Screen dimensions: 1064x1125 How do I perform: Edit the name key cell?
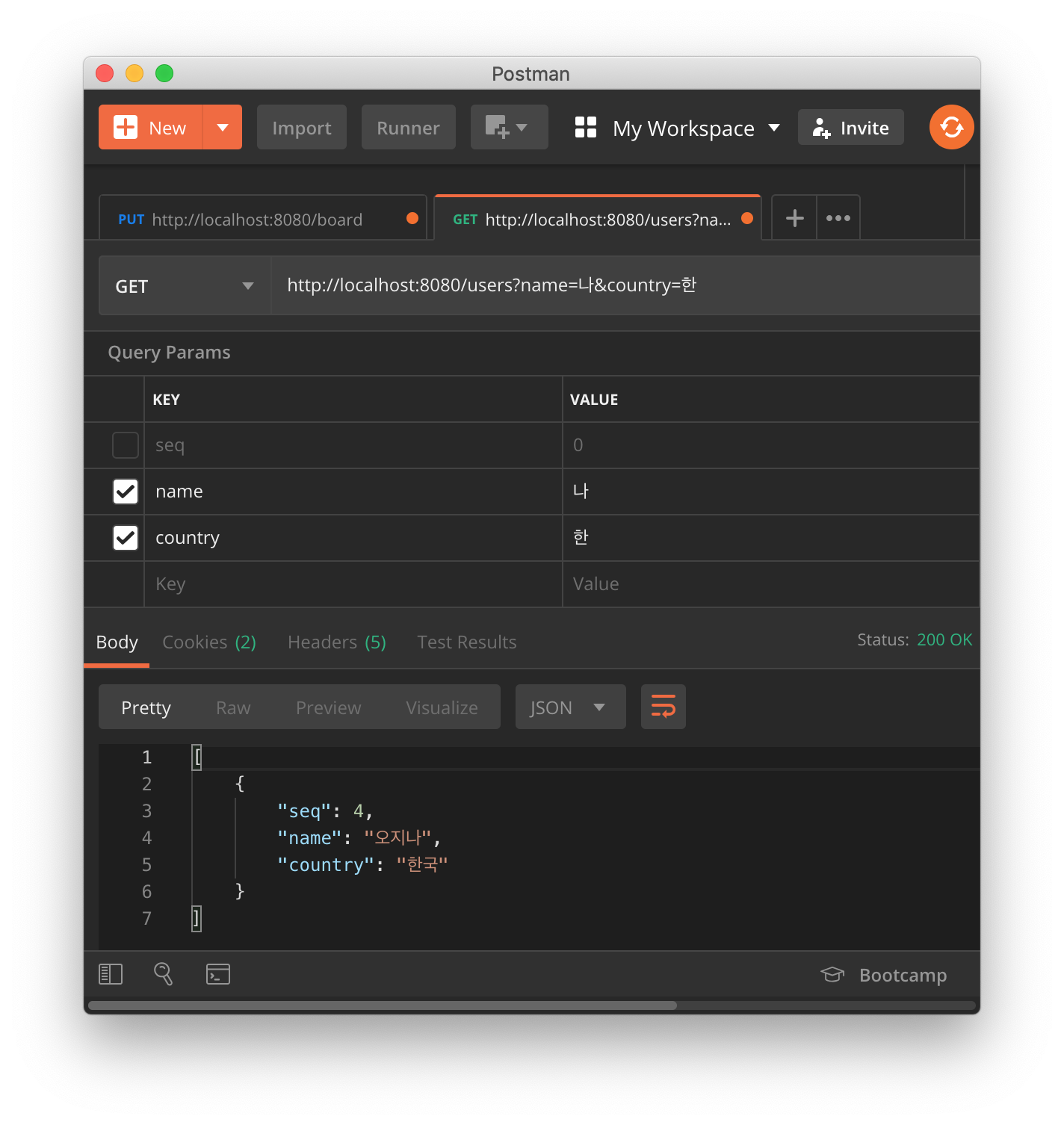point(353,492)
